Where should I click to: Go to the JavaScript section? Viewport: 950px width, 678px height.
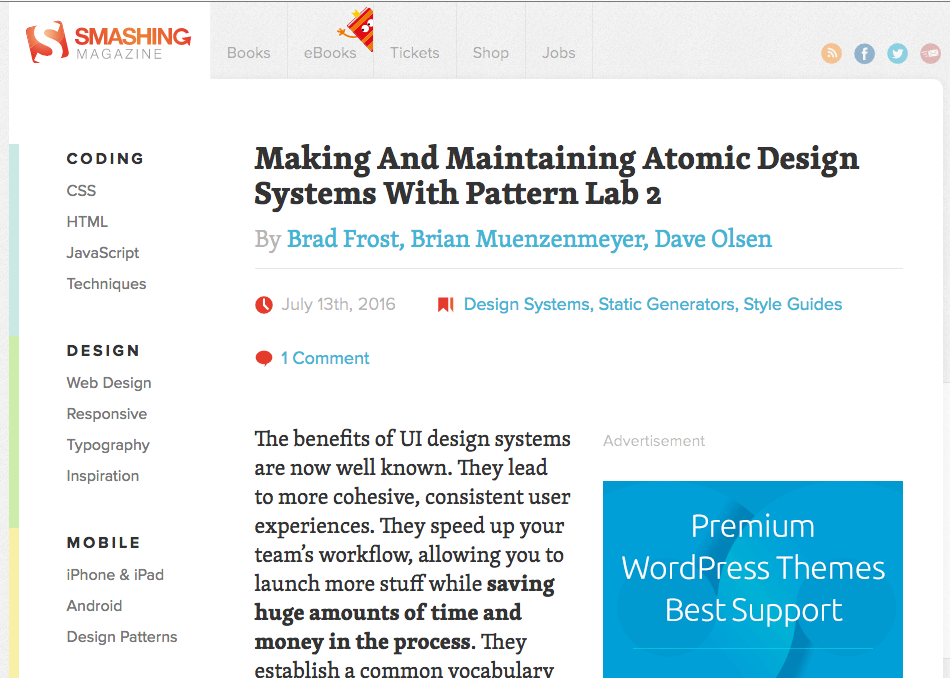tap(102, 253)
